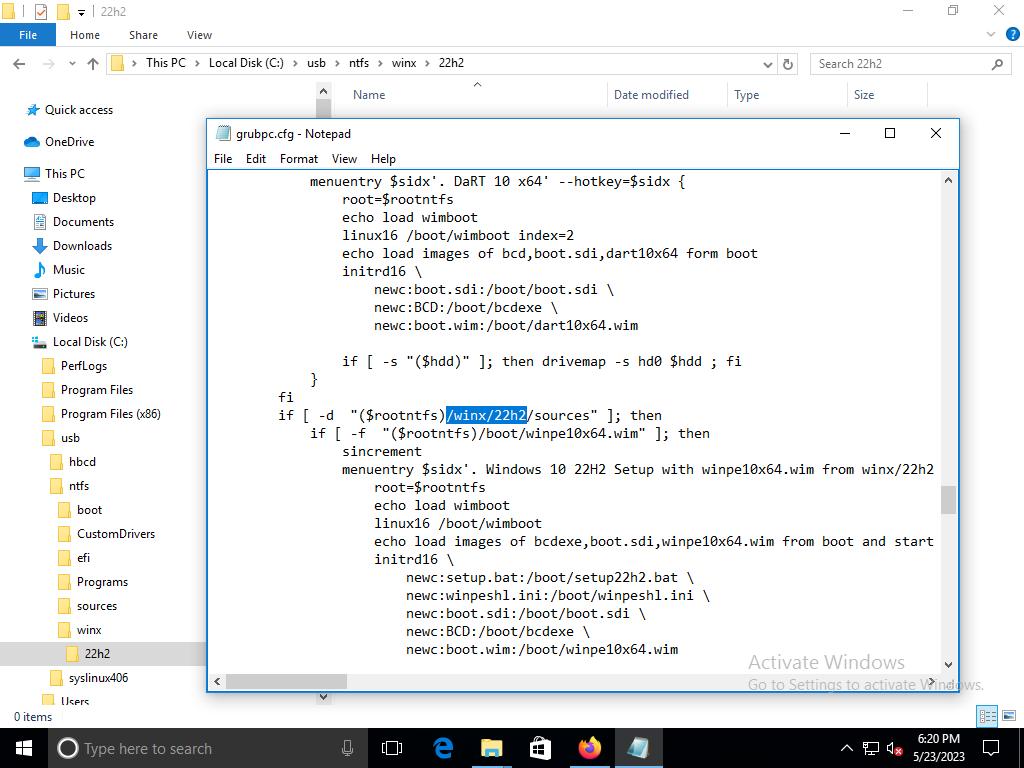Open the notification center icon
The height and width of the screenshot is (768, 1024).
point(992,748)
